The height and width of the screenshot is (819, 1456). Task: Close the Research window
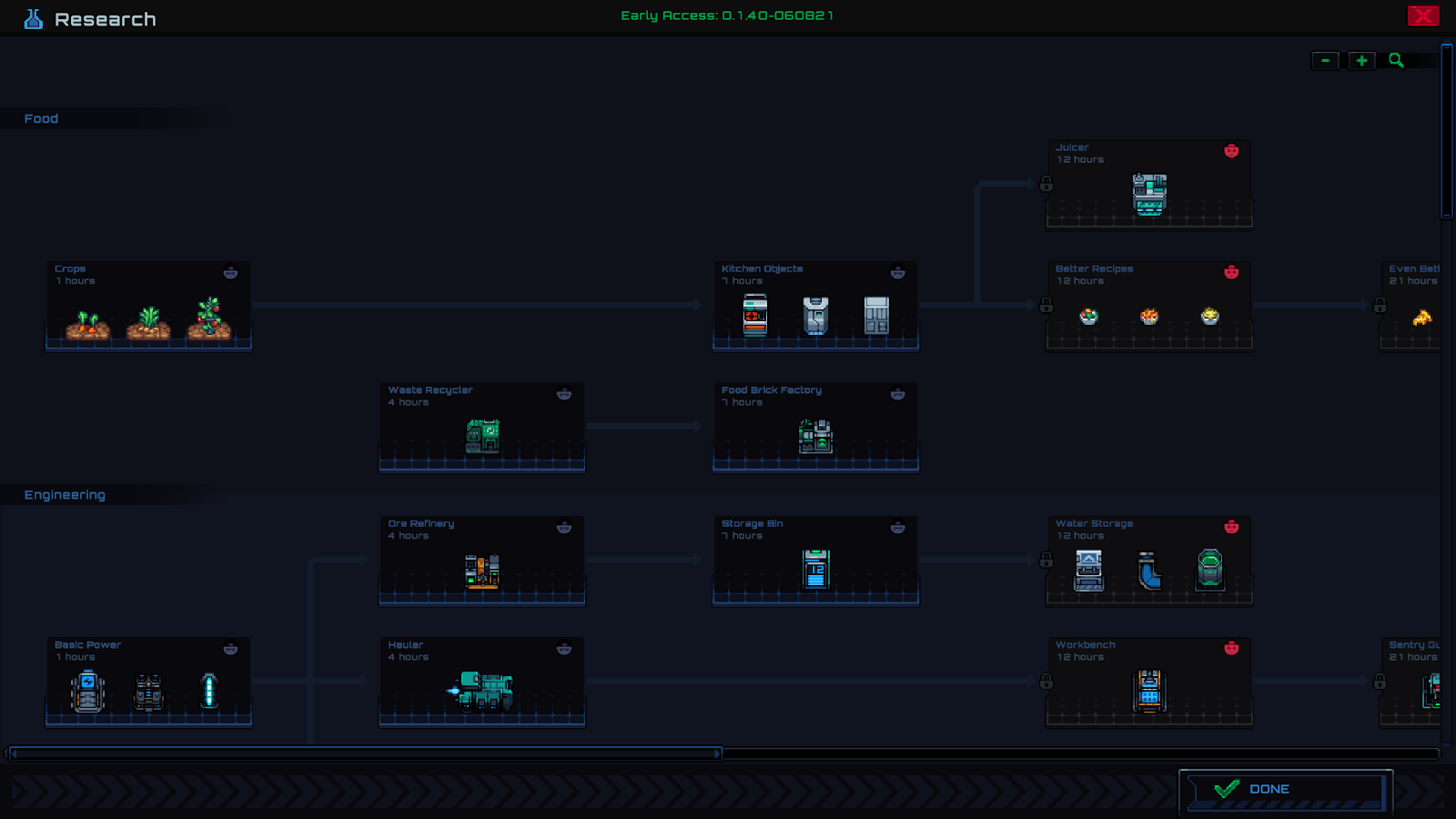tap(1423, 15)
